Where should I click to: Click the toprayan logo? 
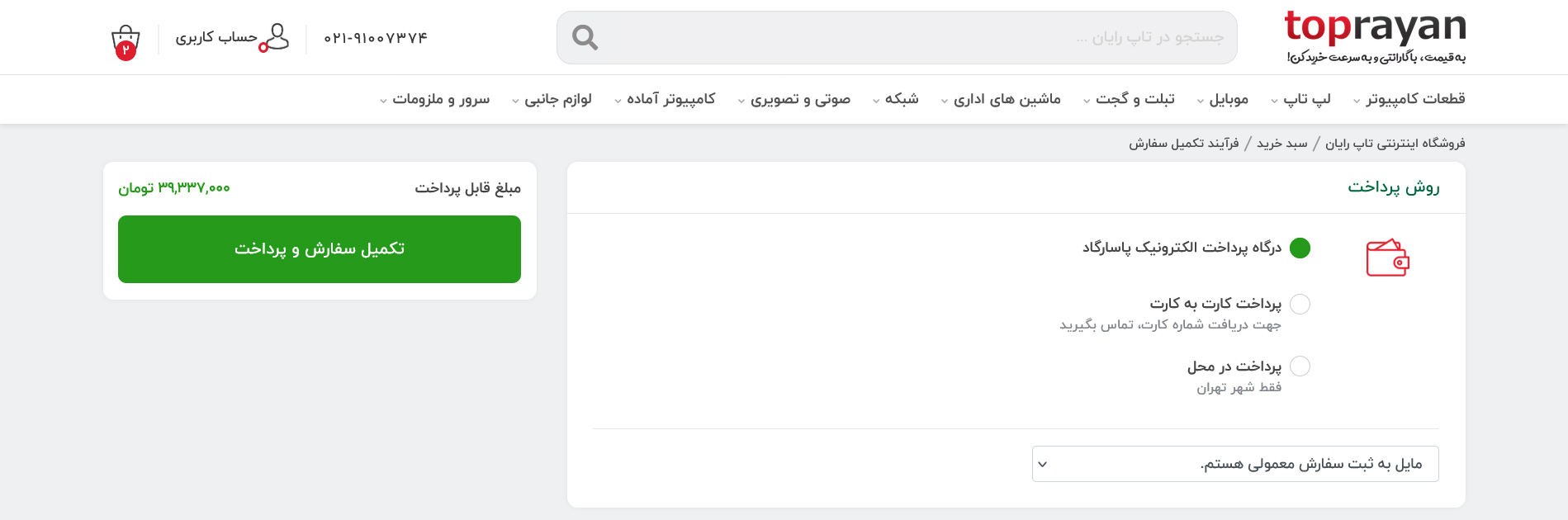(1375, 36)
